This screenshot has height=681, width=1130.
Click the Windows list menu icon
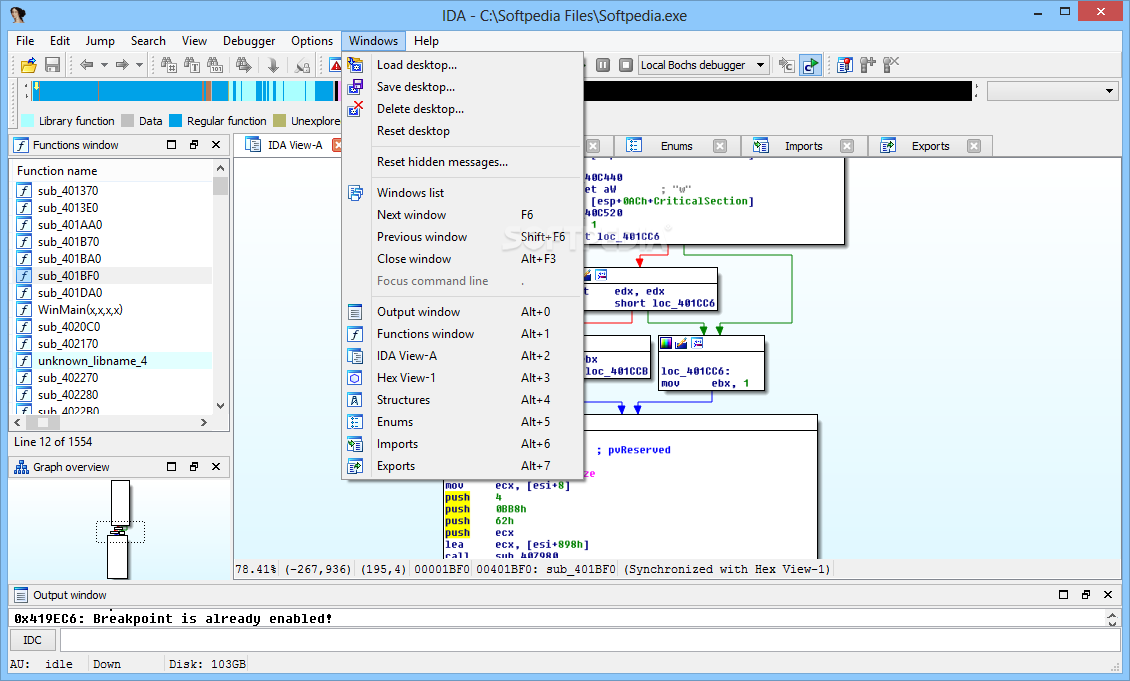coord(355,193)
